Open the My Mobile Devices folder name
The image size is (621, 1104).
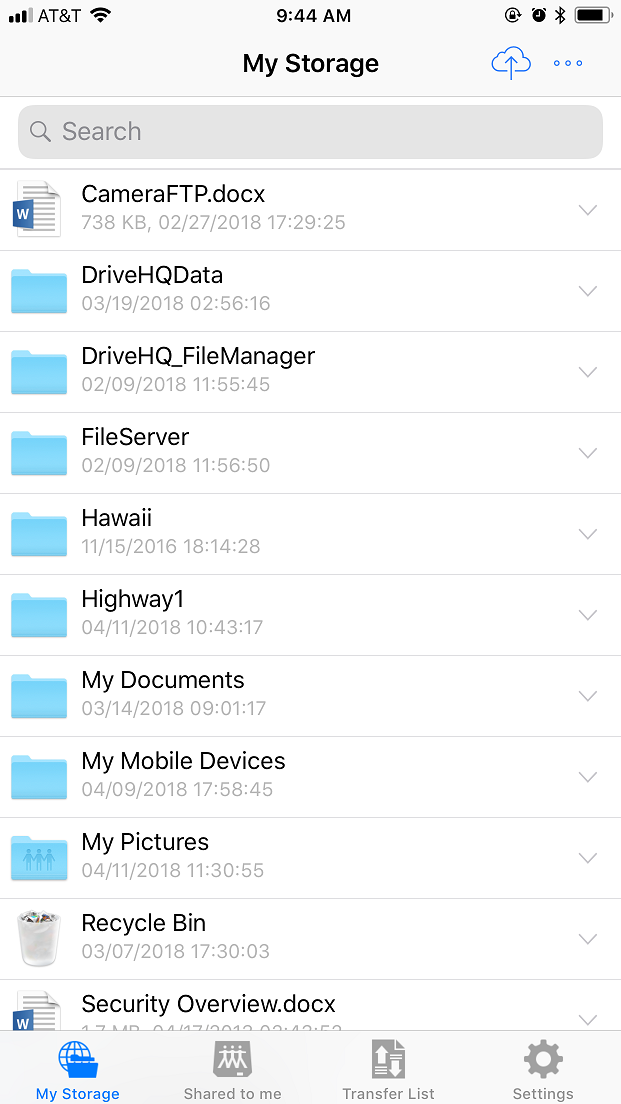point(183,761)
